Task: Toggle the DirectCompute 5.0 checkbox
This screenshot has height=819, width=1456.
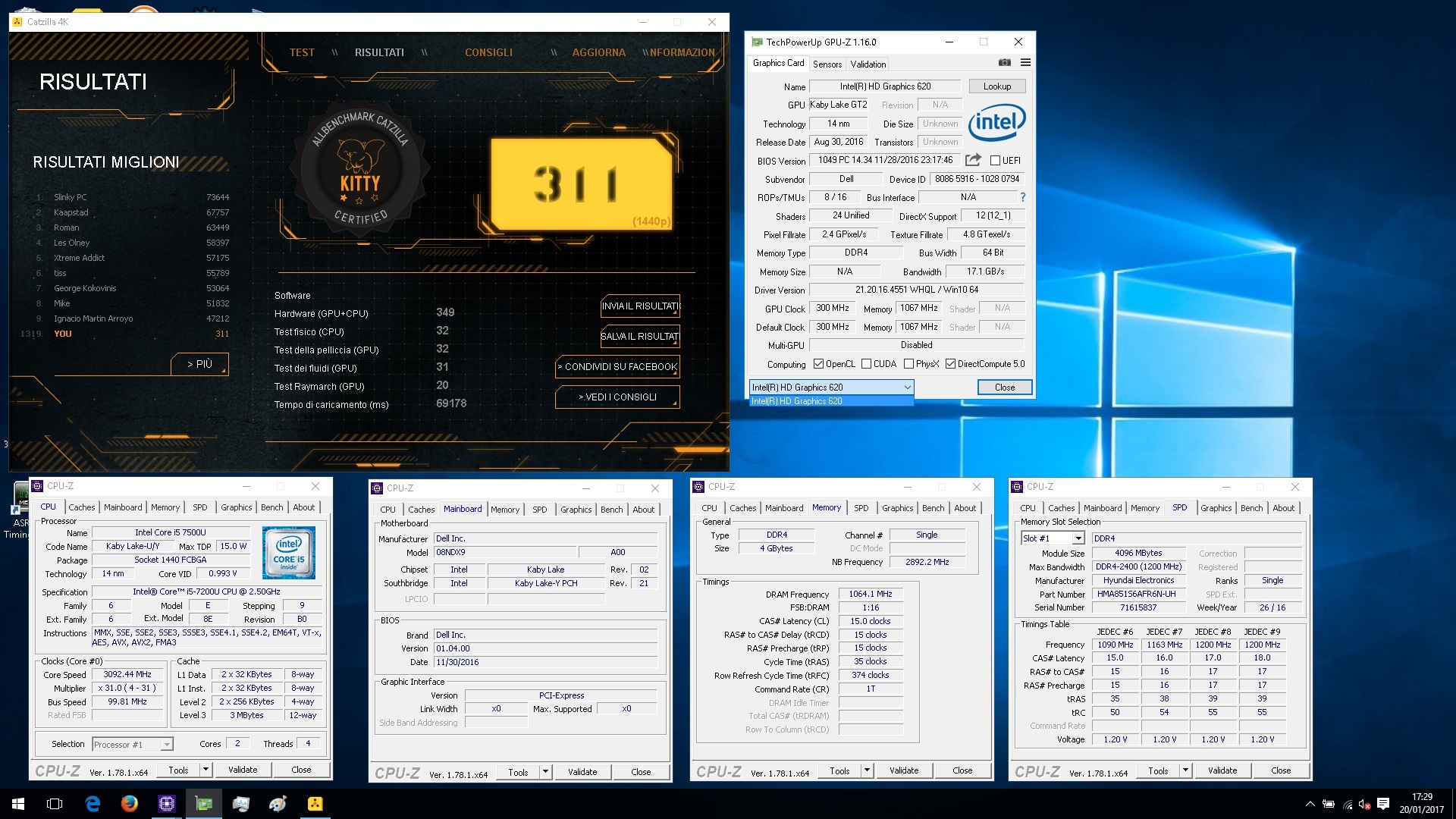Action: point(950,364)
